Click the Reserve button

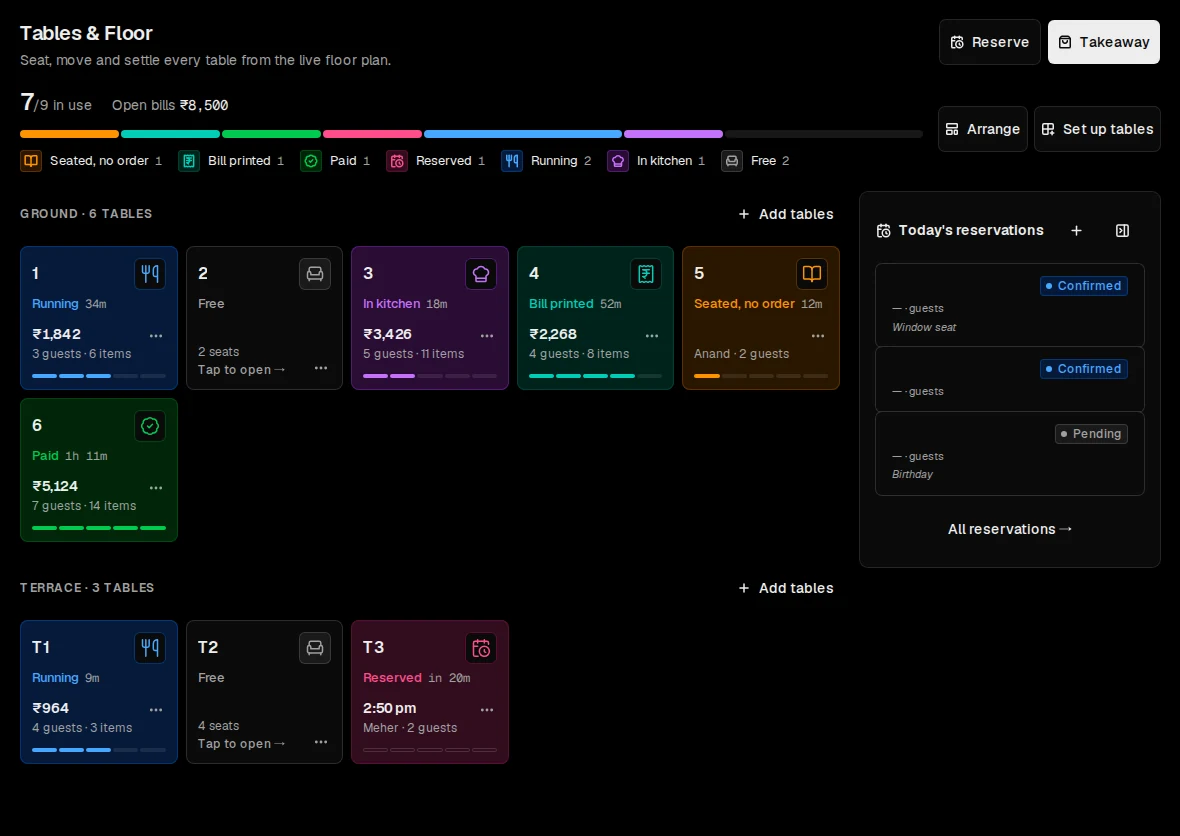(990, 42)
